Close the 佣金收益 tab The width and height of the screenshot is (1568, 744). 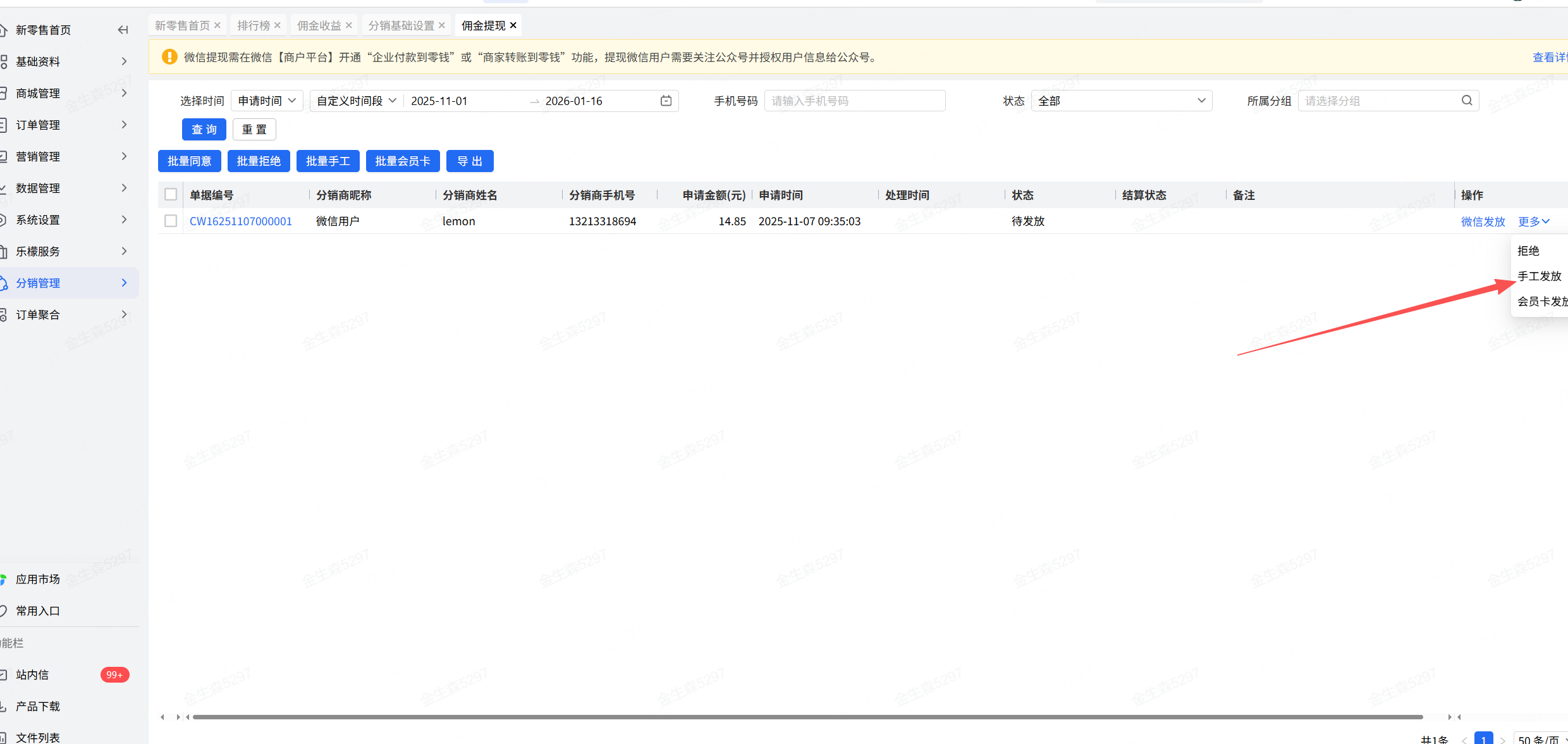coord(349,25)
